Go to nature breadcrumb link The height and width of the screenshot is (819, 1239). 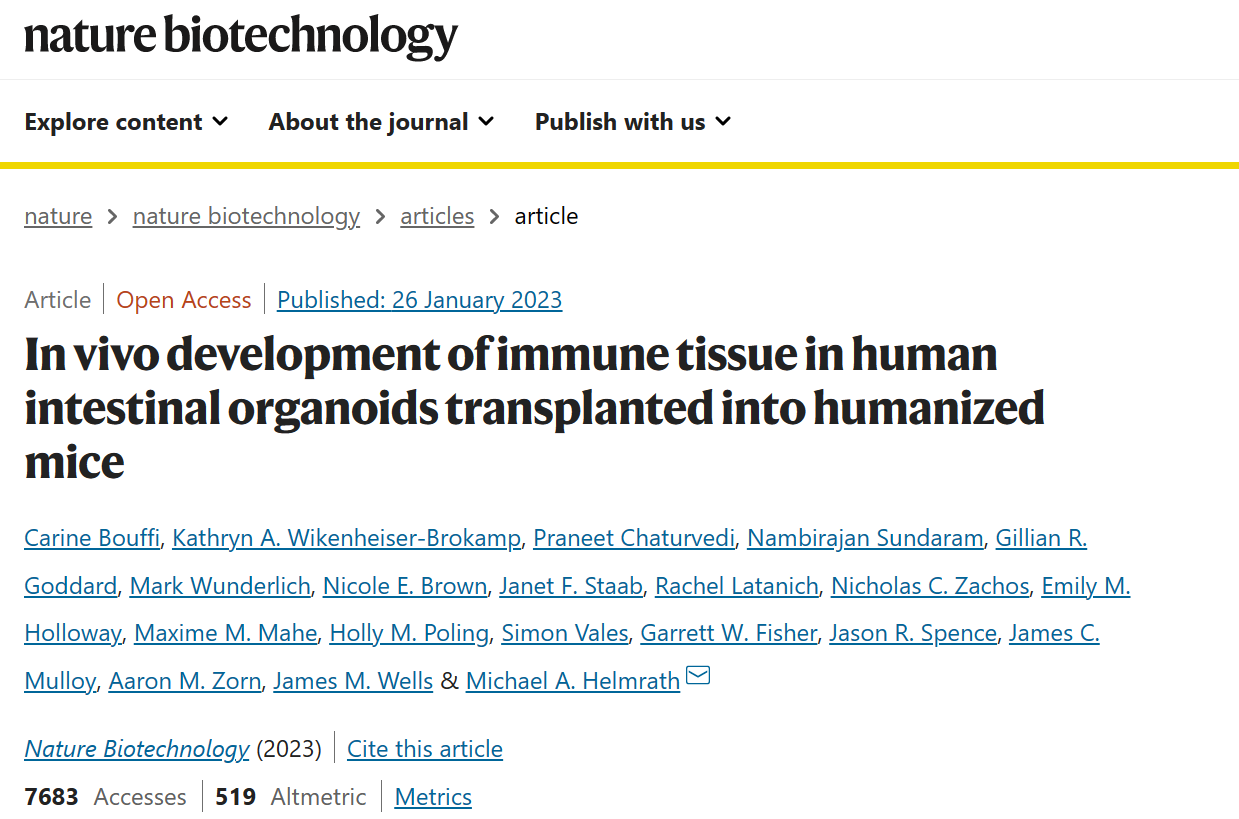pyautogui.click(x=58, y=216)
